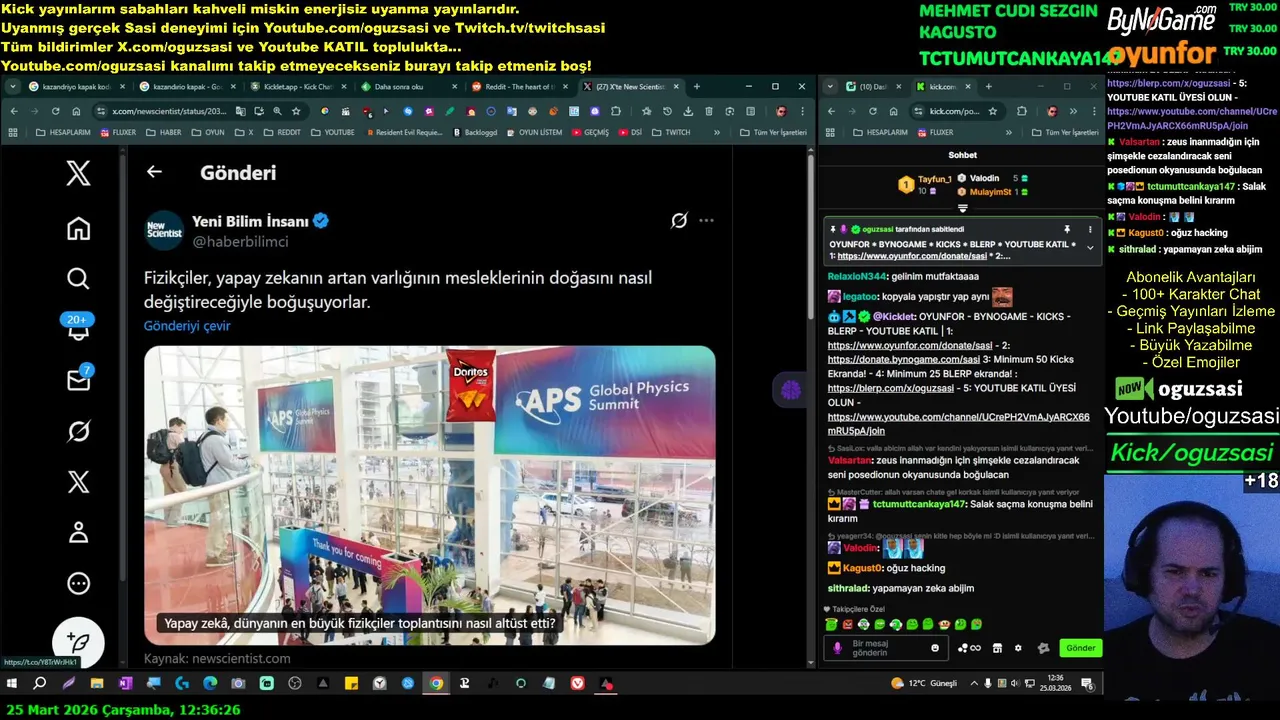Open X search from the sidebar

pos(78,278)
